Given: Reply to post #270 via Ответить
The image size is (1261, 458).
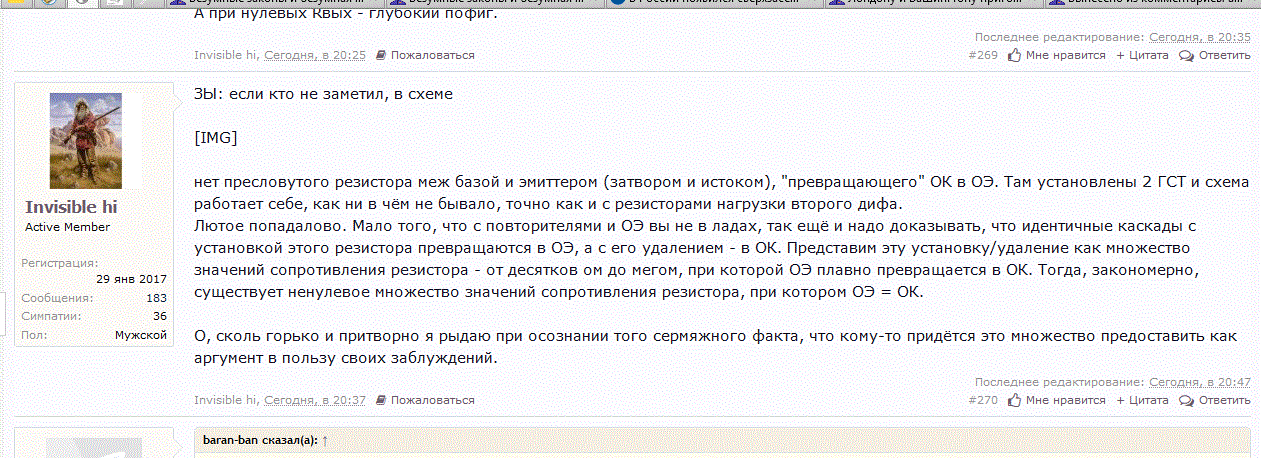Looking at the screenshot, I should pyautogui.click(x=1215, y=400).
